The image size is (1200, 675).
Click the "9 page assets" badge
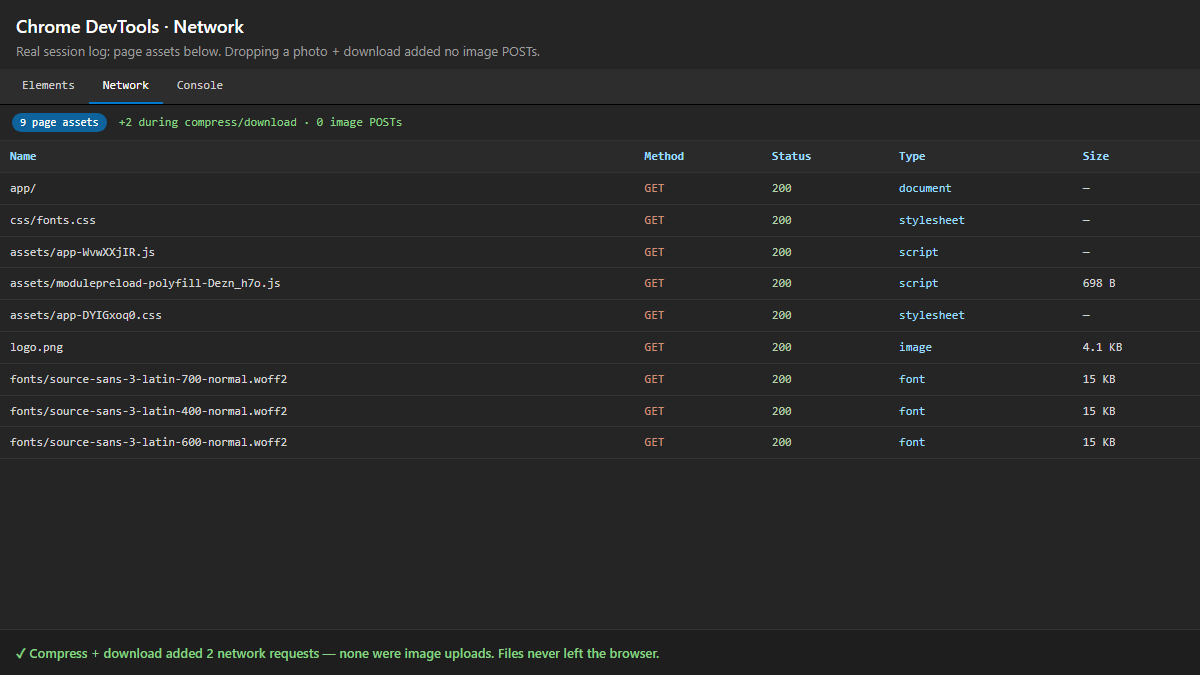tap(59, 122)
